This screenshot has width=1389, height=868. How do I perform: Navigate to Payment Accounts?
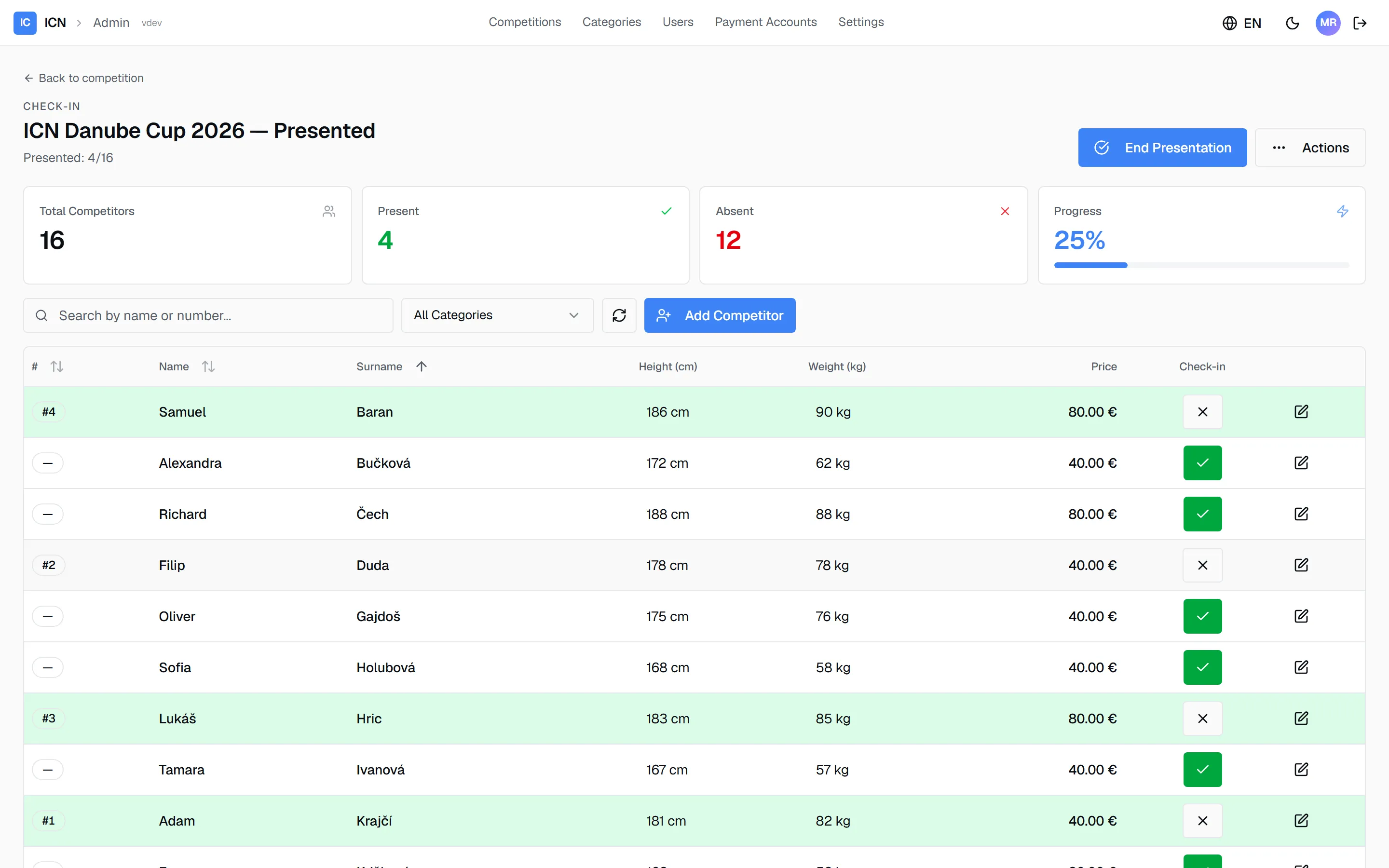pos(766,22)
